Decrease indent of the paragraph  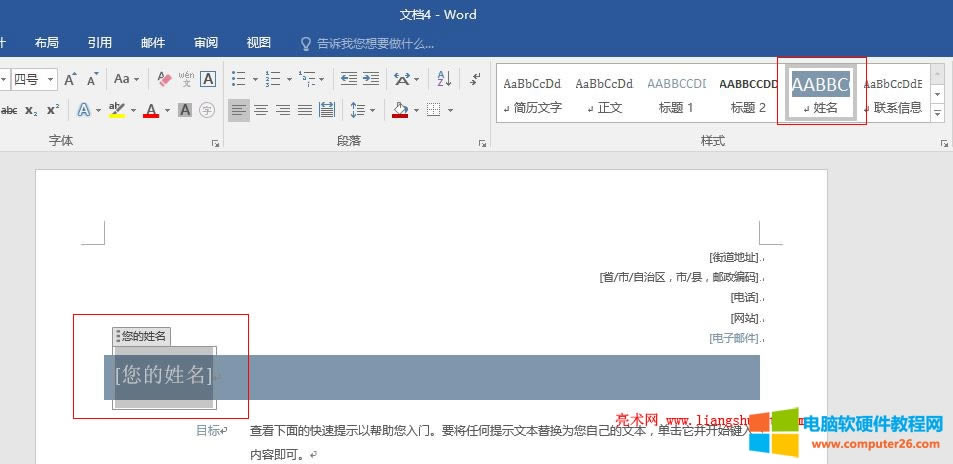click(x=348, y=79)
